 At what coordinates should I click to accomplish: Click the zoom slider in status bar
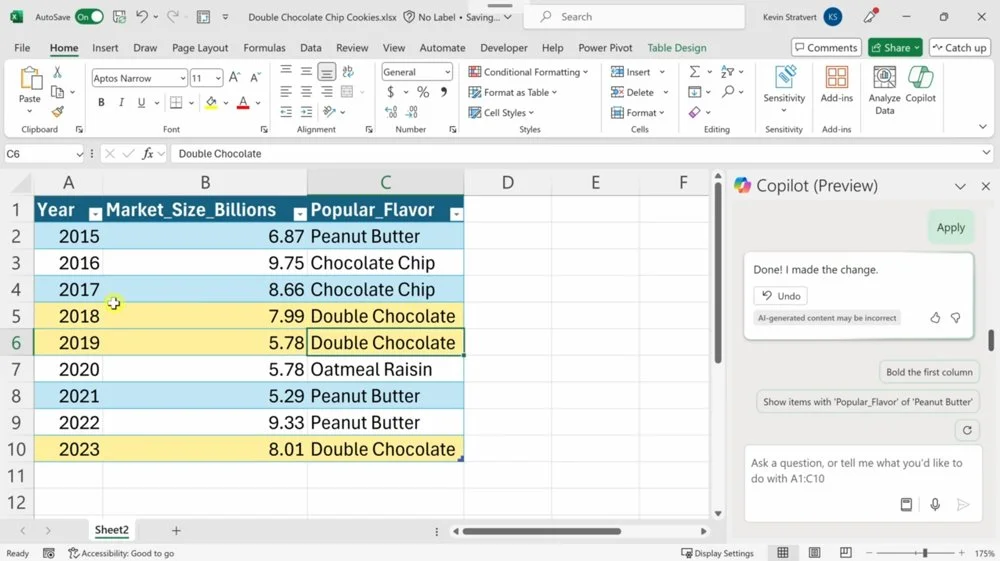pos(924,553)
